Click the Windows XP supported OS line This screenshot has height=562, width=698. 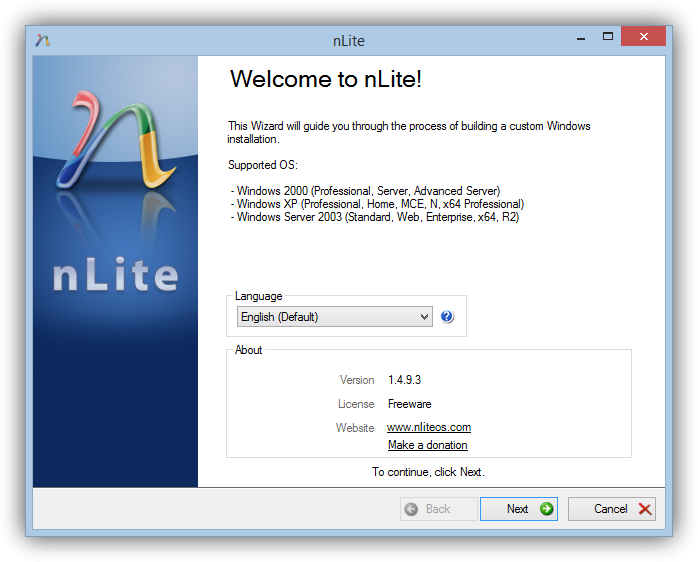(377, 204)
